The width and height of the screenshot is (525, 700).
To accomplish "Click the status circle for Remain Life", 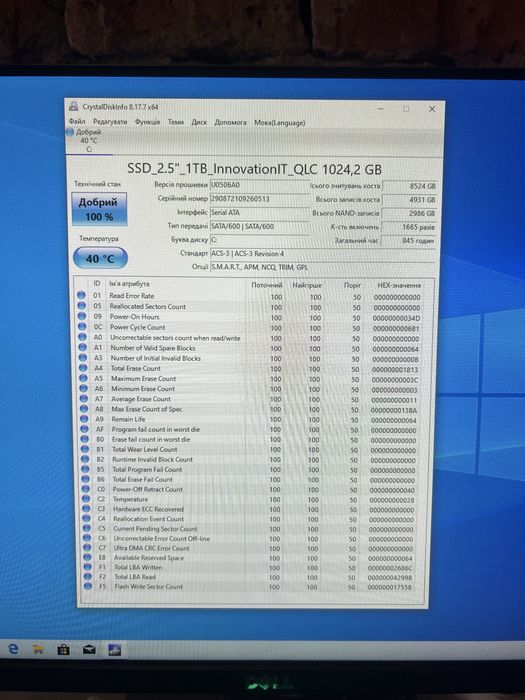I will pos(84,419).
